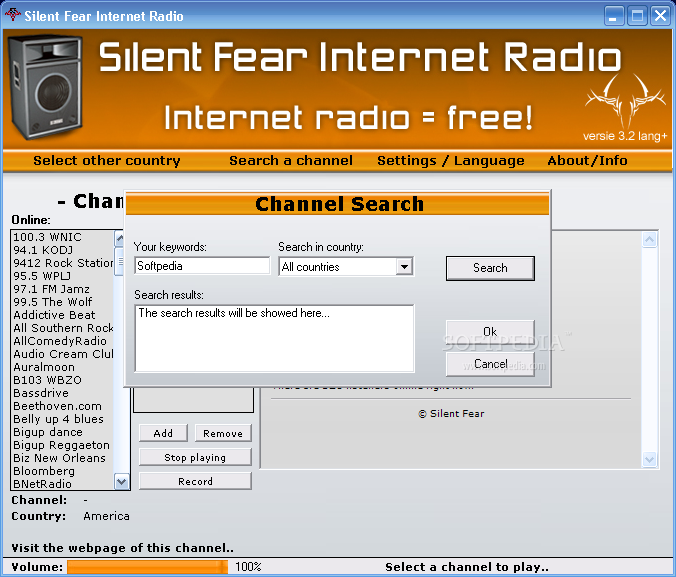Click info panel scroll up arrow

point(650,240)
